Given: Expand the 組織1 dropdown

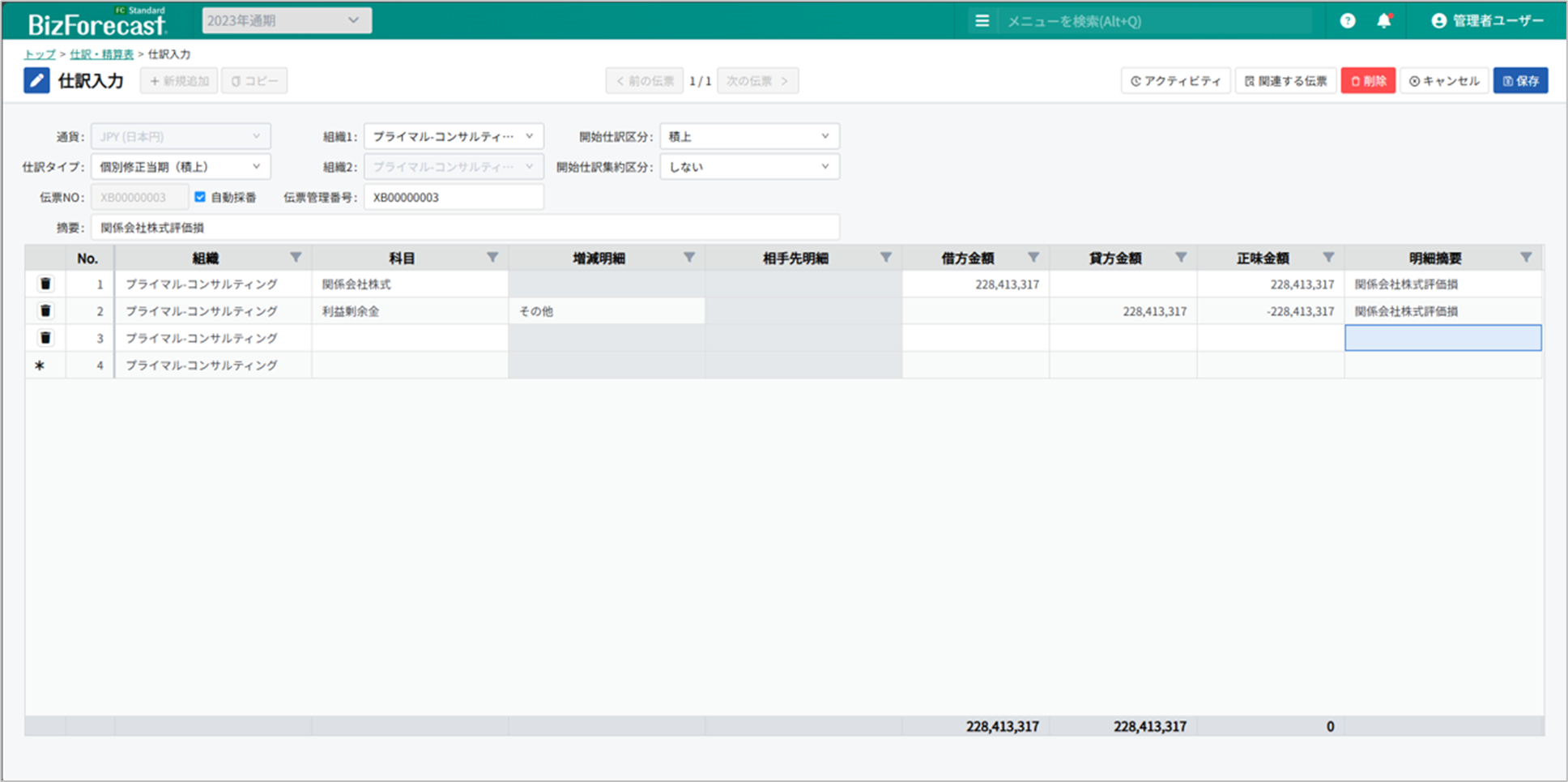Looking at the screenshot, I should point(454,136).
